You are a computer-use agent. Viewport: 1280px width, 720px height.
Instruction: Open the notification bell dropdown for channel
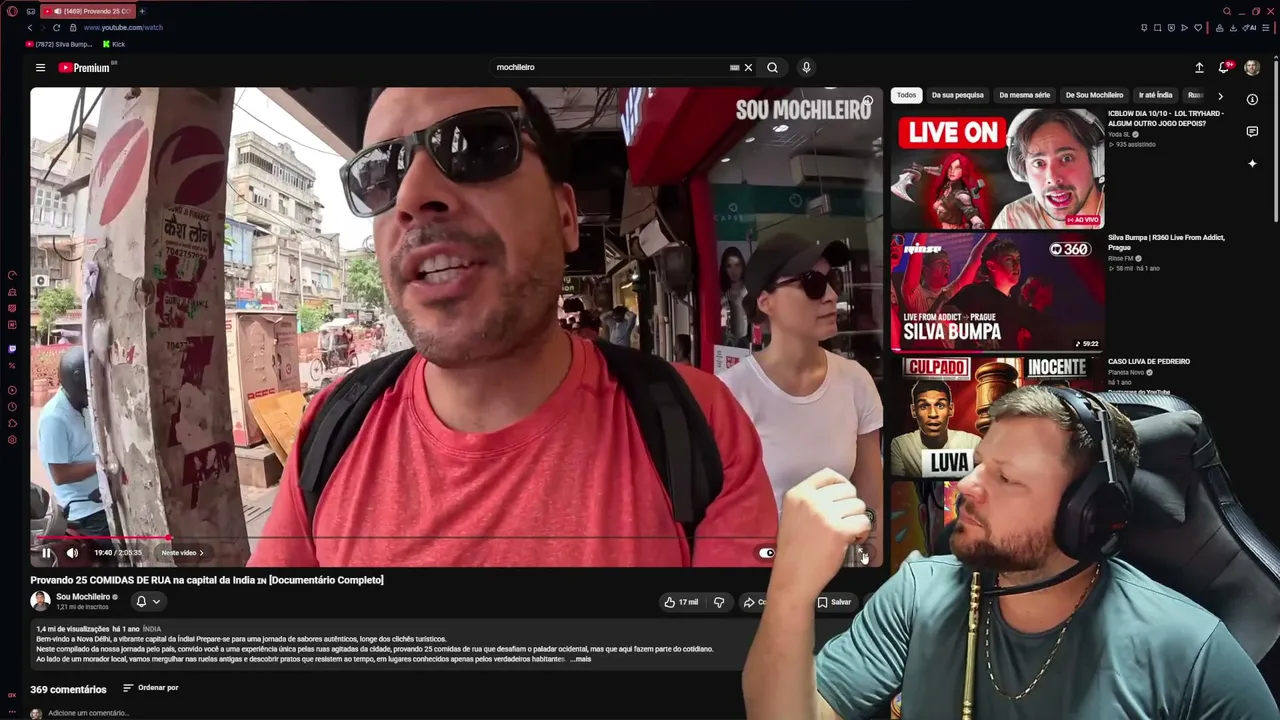(x=148, y=601)
